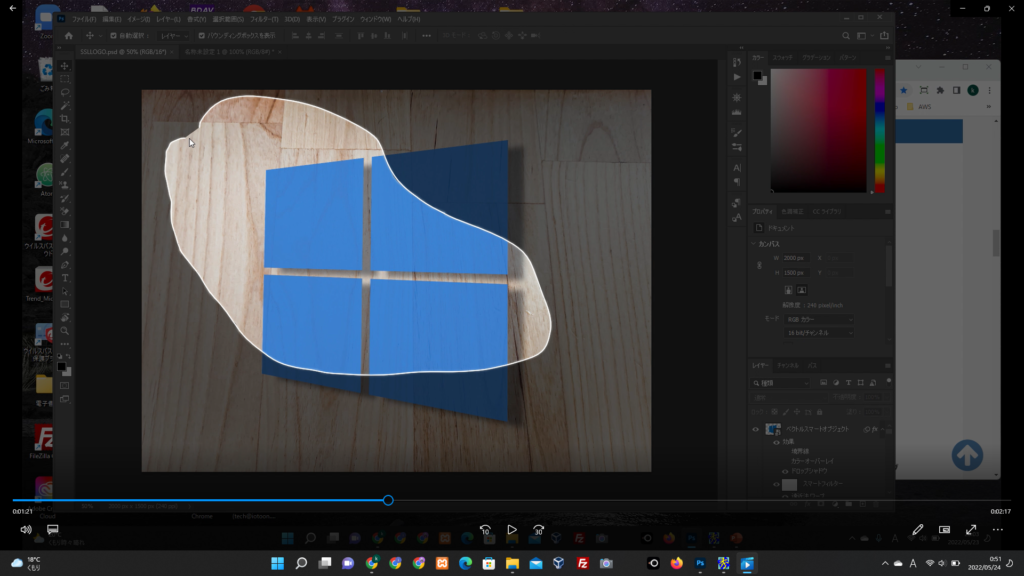Select the Zoom tool
The height and width of the screenshot is (576, 1024).
65,330
